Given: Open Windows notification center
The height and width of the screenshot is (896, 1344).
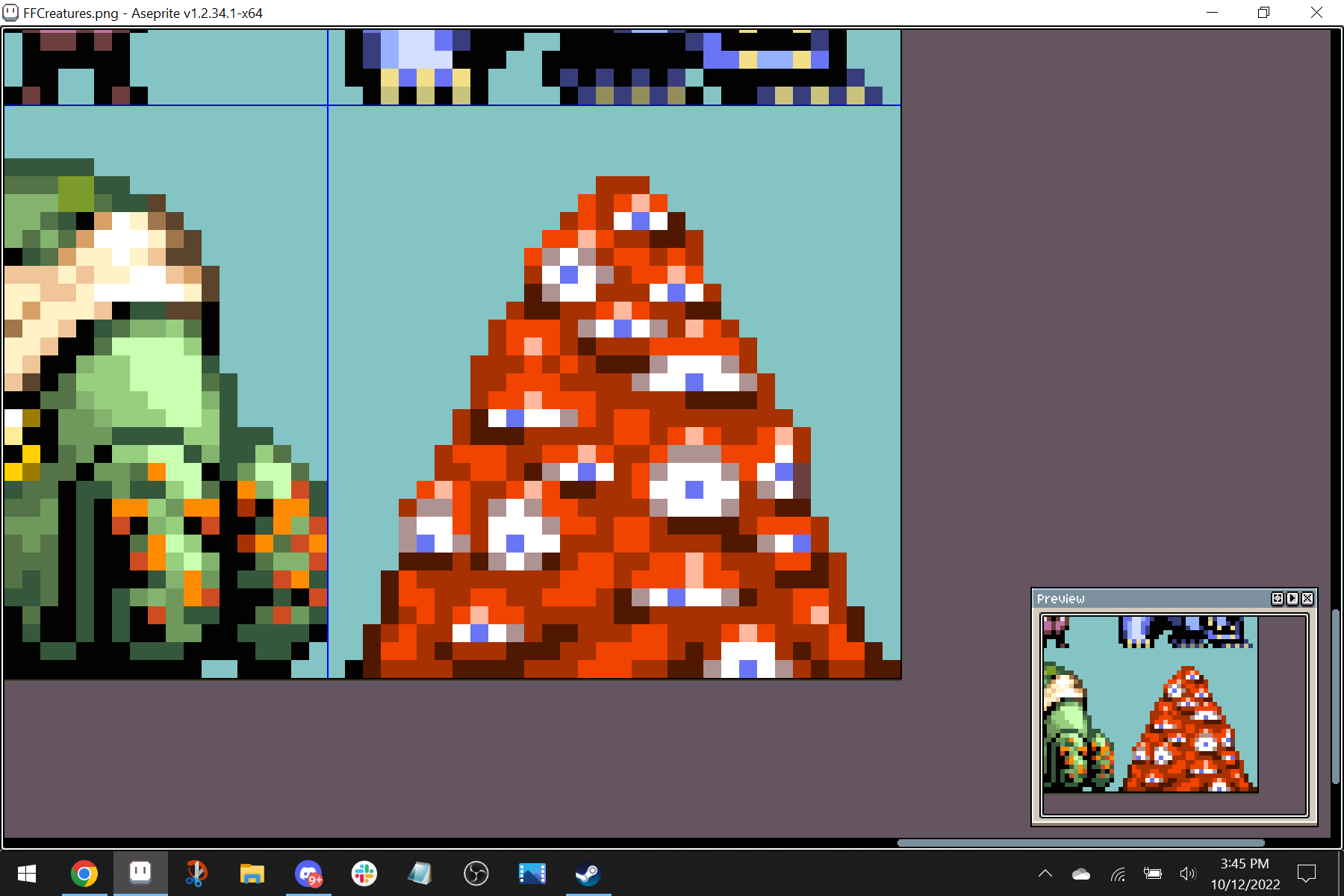Looking at the screenshot, I should (x=1307, y=874).
